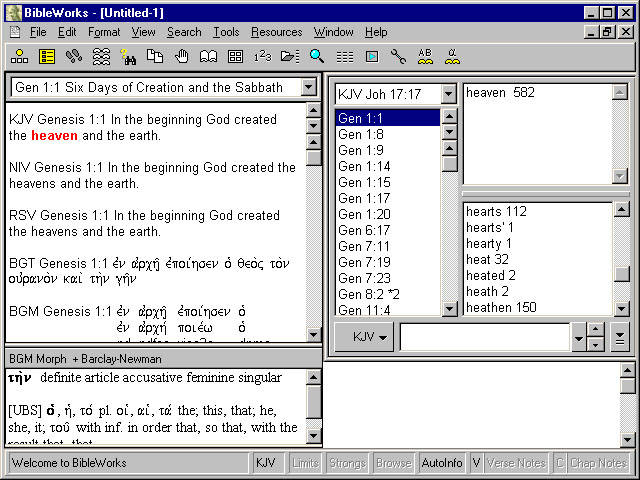This screenshot has height=480, width=640.
Task: Click the word list scrollbar thumb
Action: coord(622,274)
